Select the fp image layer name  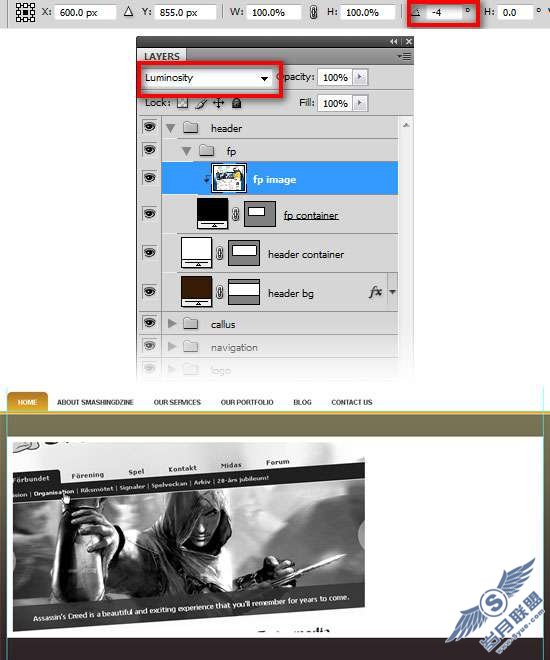click(x=274, y=180)
